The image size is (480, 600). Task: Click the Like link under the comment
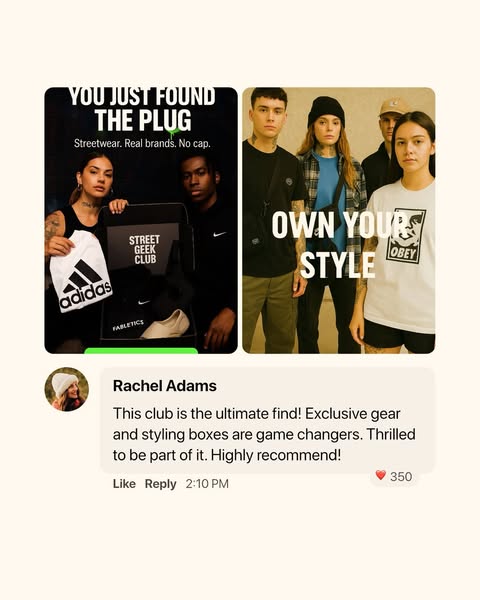click(x=124, y=484)
